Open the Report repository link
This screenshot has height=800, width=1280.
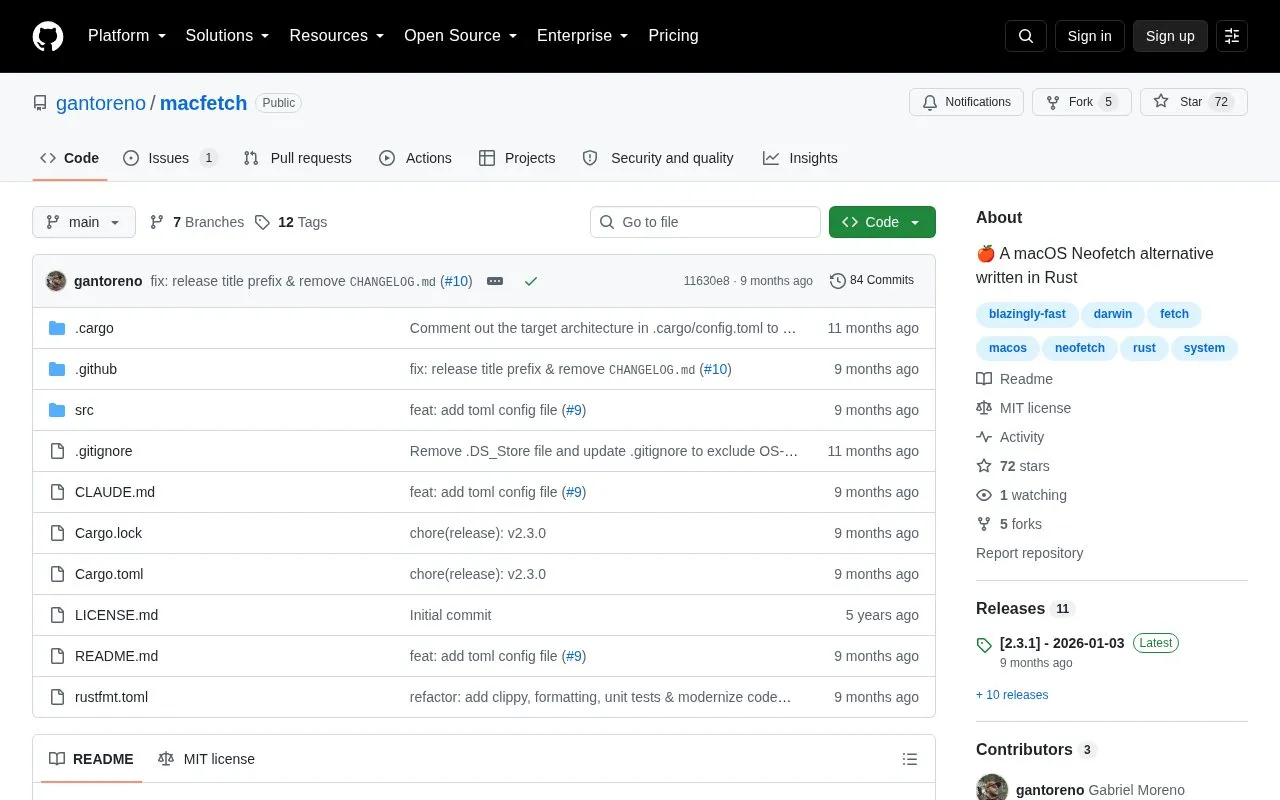1029,553
